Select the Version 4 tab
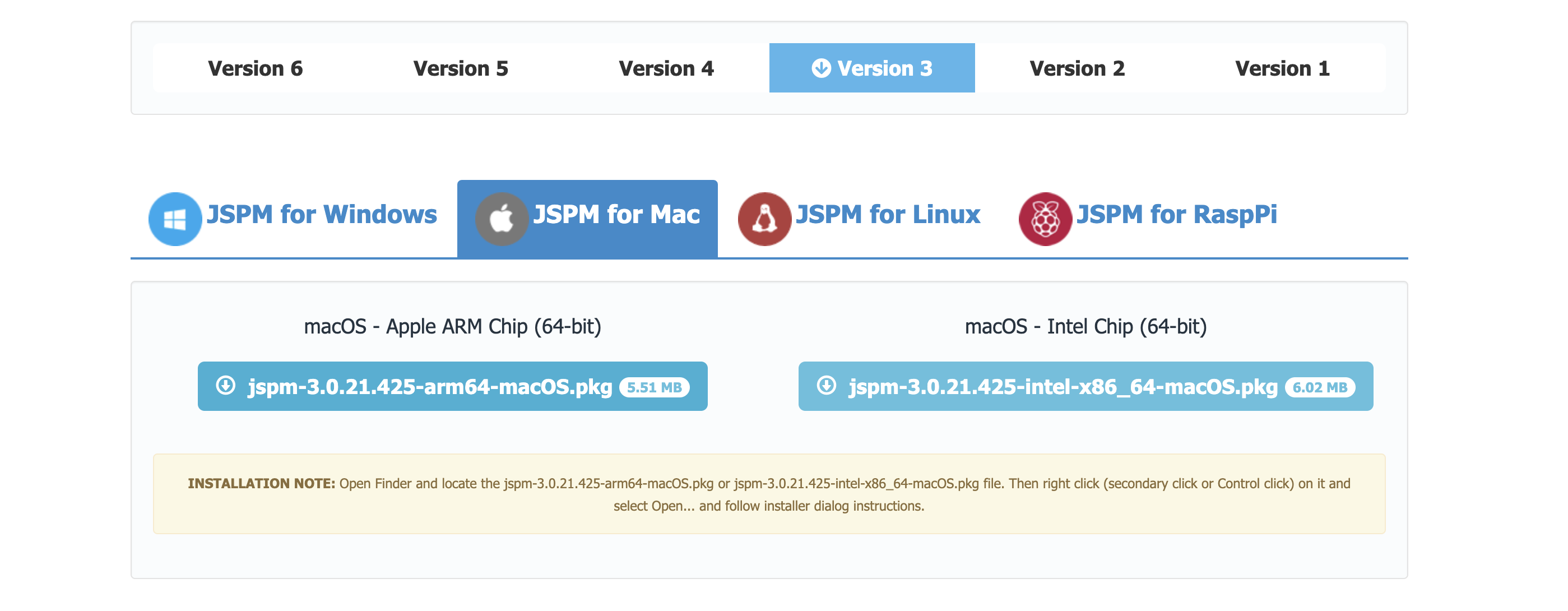Screen dimensions: 1568x611 click(666, 68)
